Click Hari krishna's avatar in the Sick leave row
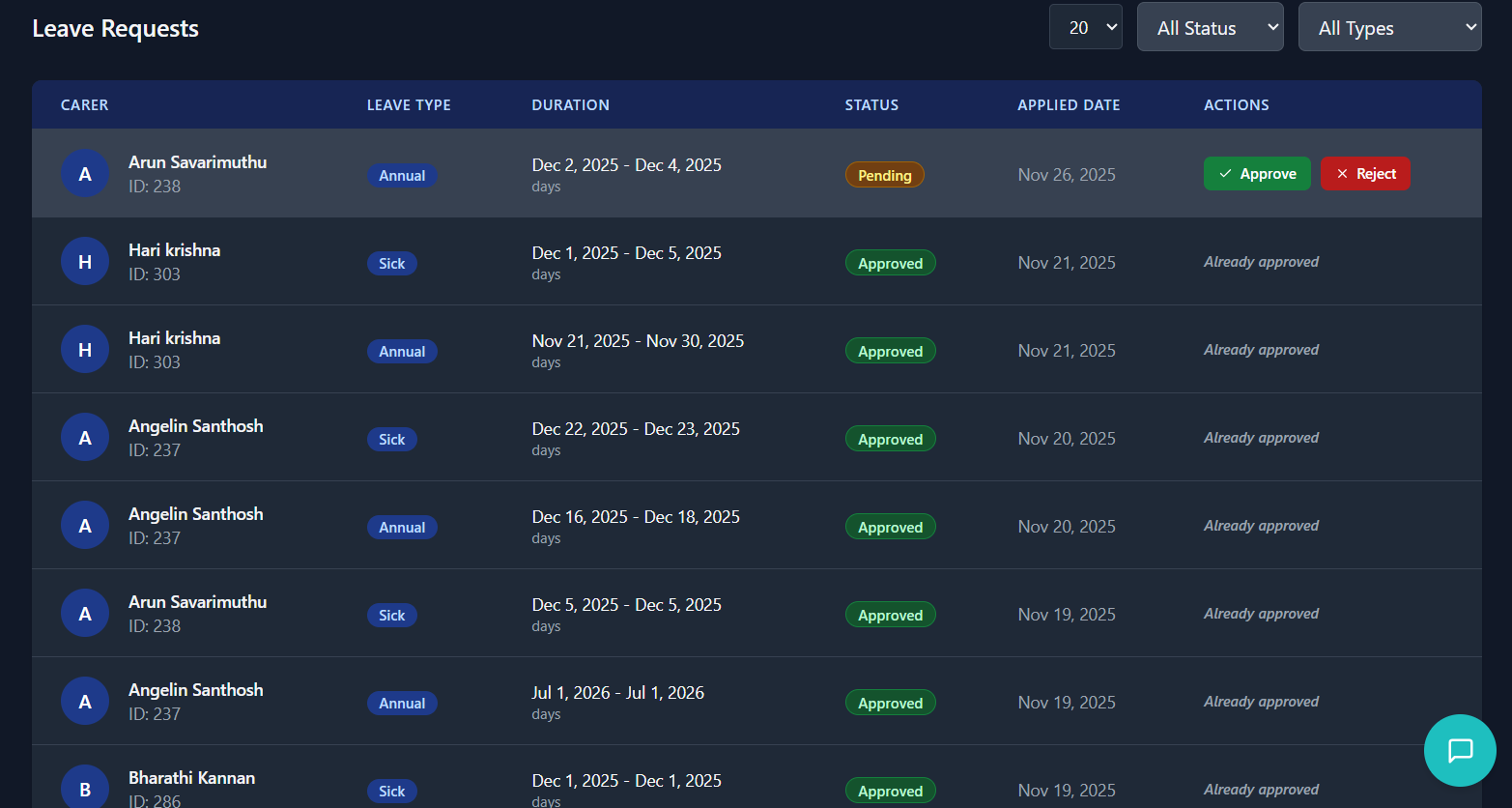 85,262
